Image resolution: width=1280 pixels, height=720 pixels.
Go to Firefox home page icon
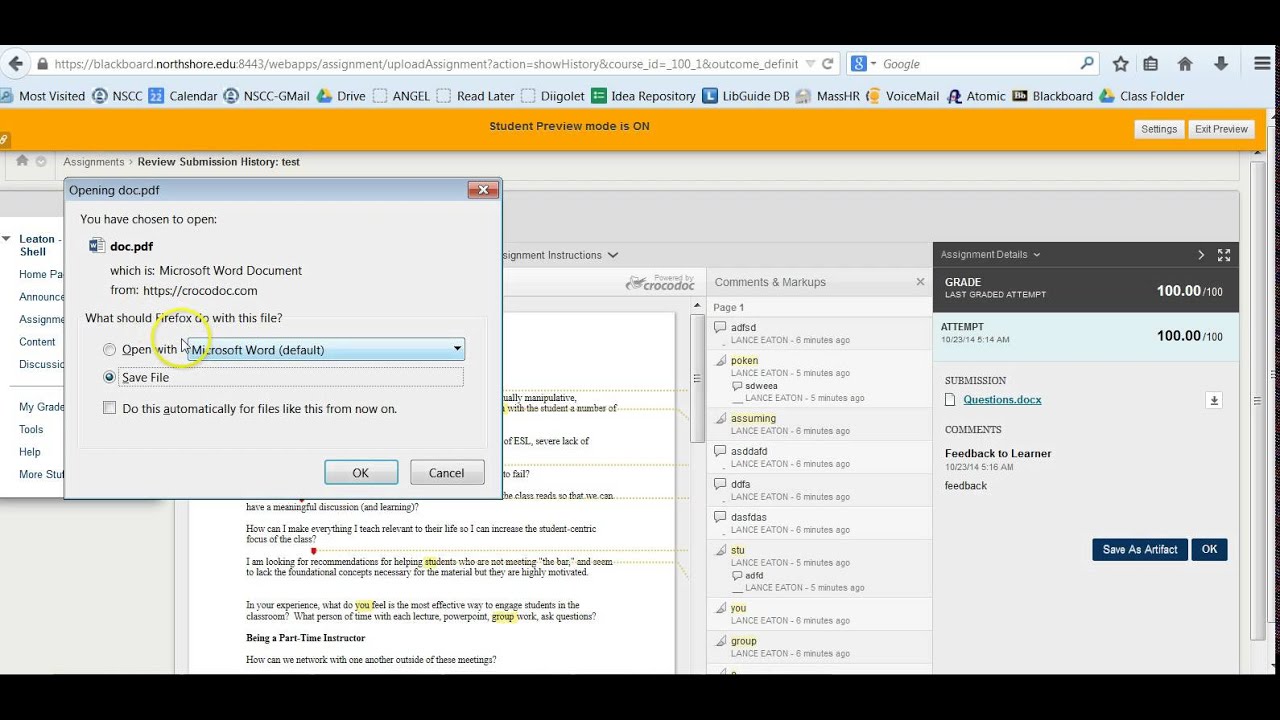pyautogui.click(x=1185, y=64)
